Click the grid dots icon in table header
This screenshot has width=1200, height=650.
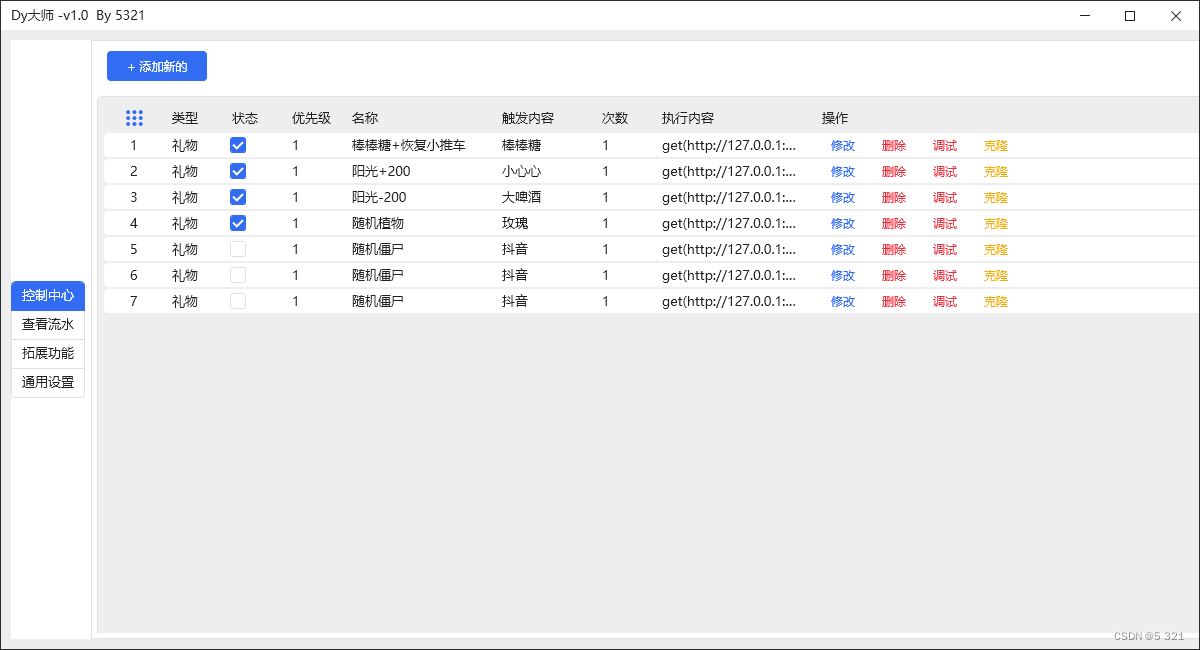134,118
